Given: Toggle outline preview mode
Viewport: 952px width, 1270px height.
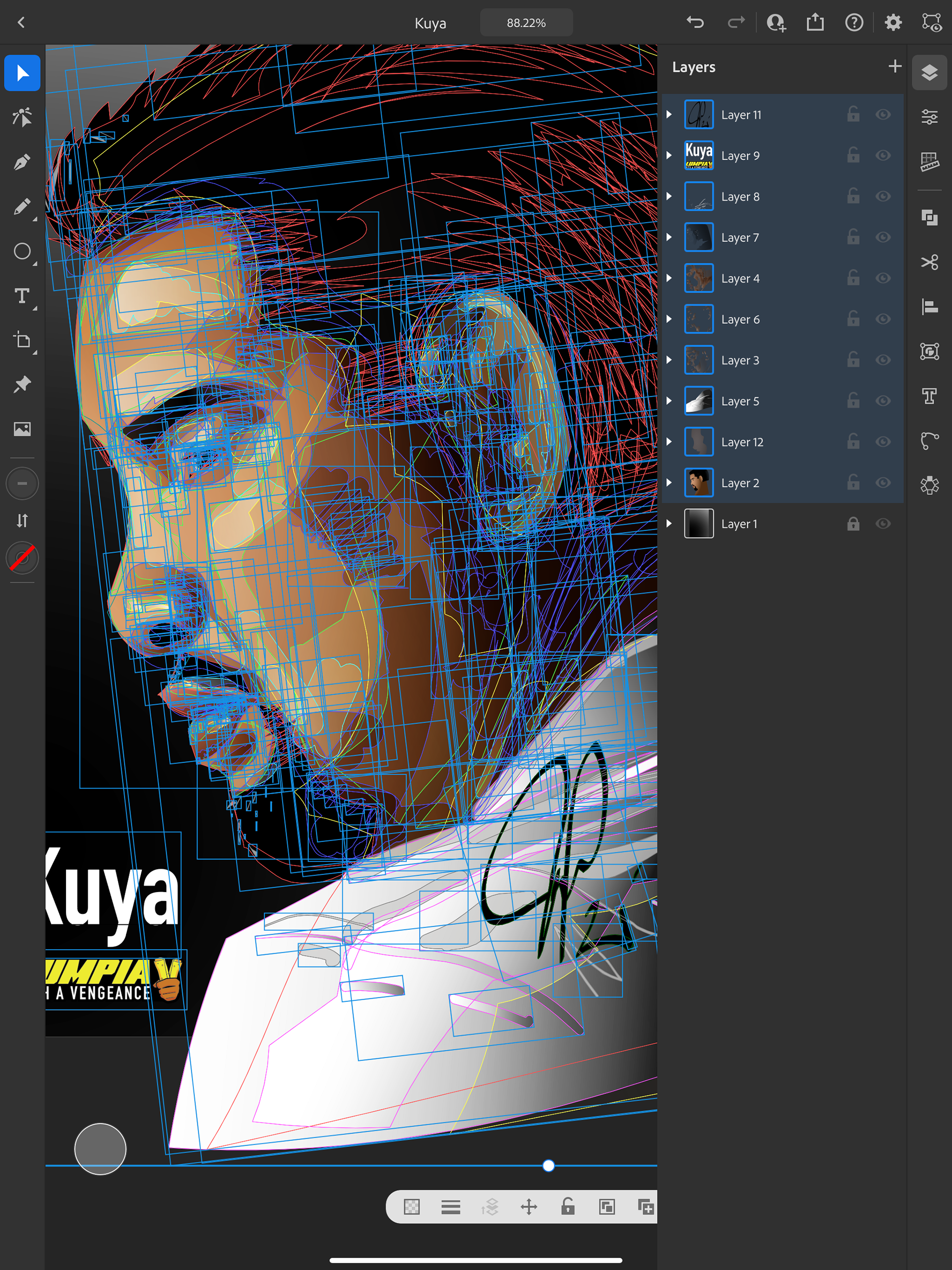Looking at the screenshot, I should pyautogui.click(x=931, y=22).
